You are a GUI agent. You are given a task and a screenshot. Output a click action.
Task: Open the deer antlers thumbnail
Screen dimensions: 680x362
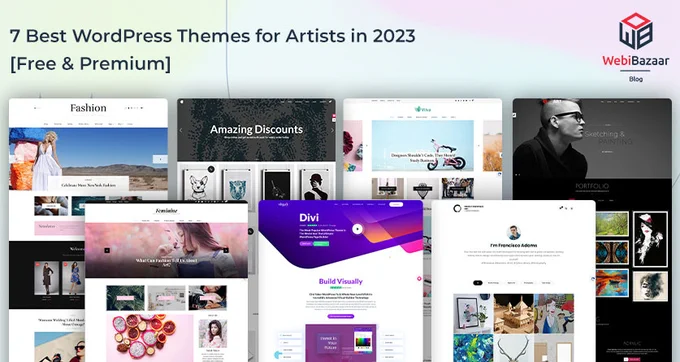[513, 348]
